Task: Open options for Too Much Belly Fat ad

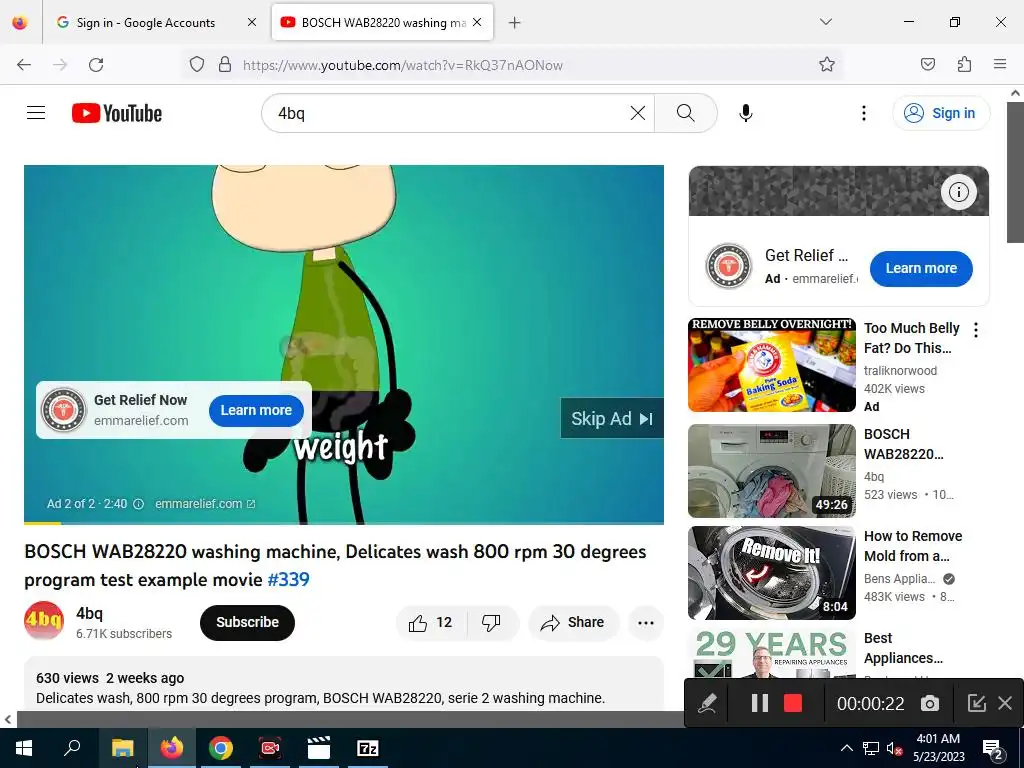Action: click(976, 330)
